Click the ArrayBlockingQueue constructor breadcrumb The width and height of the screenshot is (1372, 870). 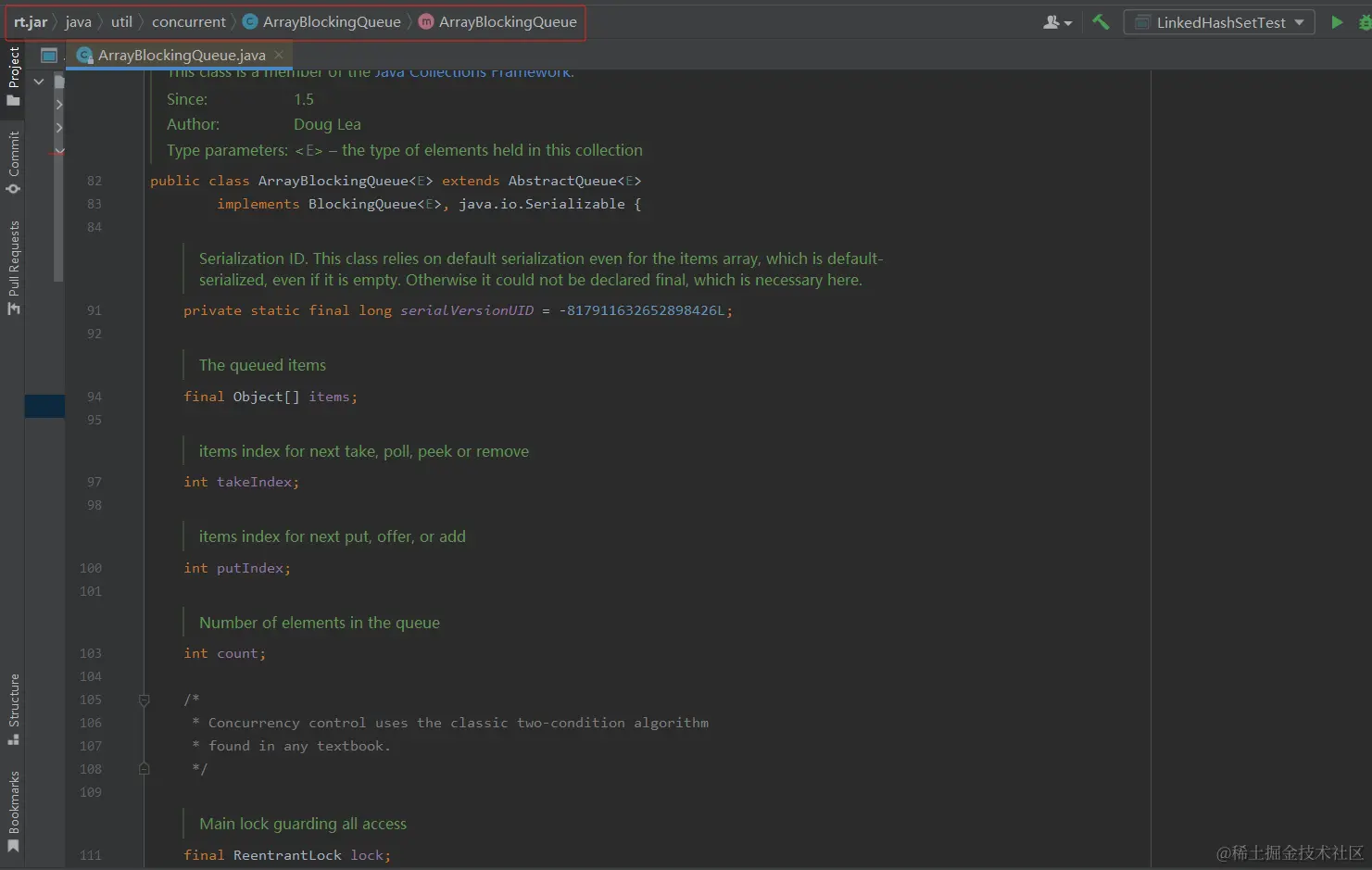pyautogui.click(x=497, y=21)
